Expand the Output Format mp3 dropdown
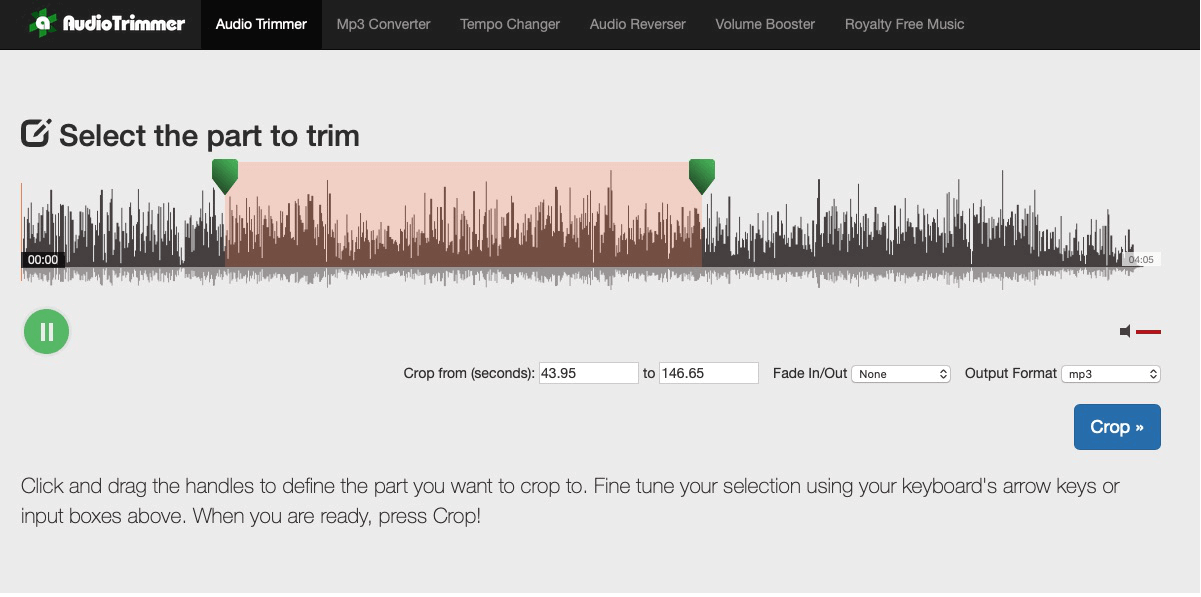The width and height of the screenshot is (1201, 597). (1111, 374)
